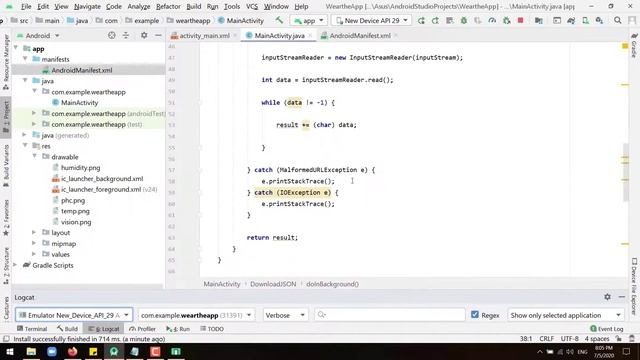The image size is (640, 360).
Task: Hide the Project panel with minus icon
Action: click(158, 36)
